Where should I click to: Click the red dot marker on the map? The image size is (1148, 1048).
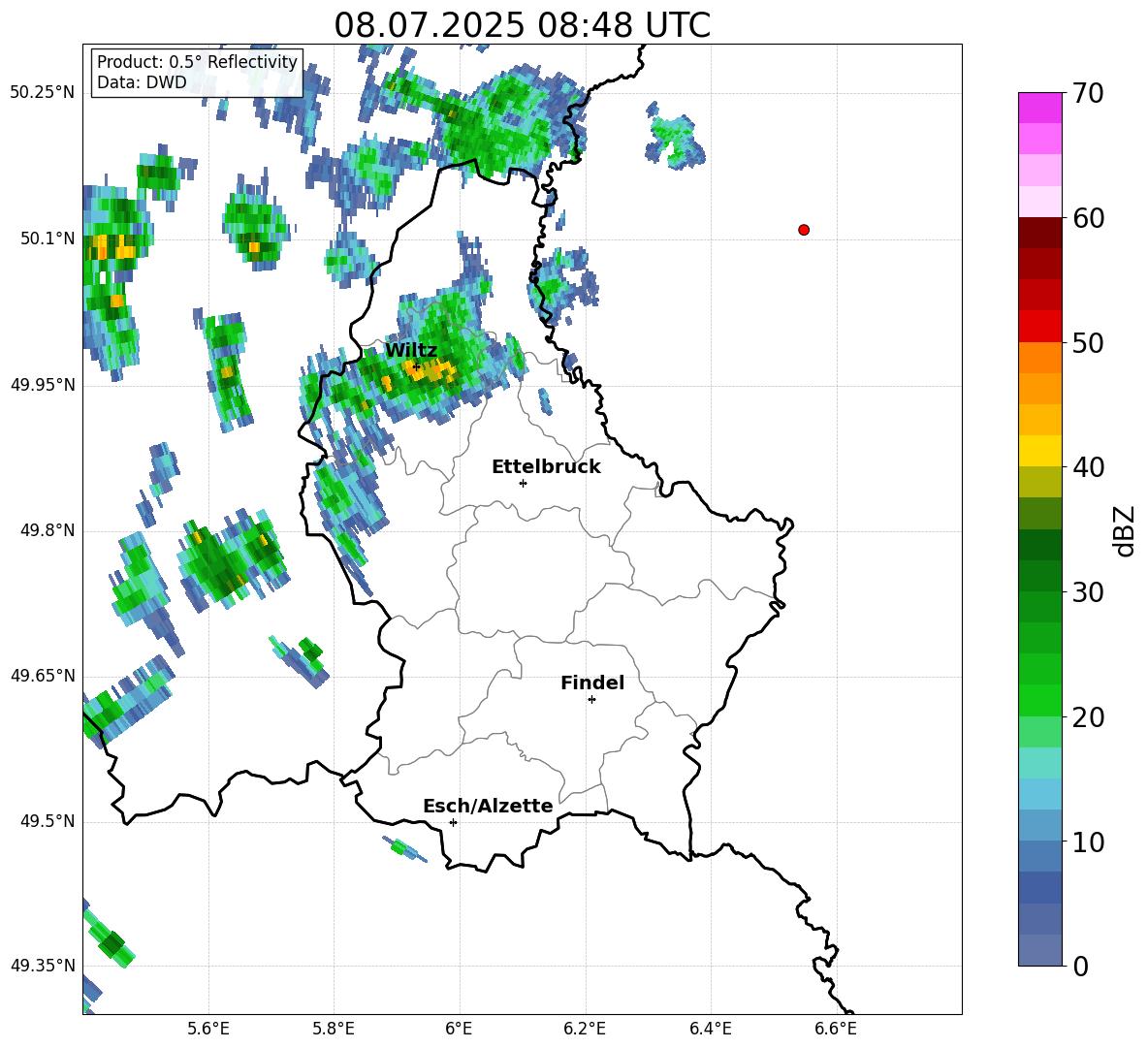(x=804, y=230)
